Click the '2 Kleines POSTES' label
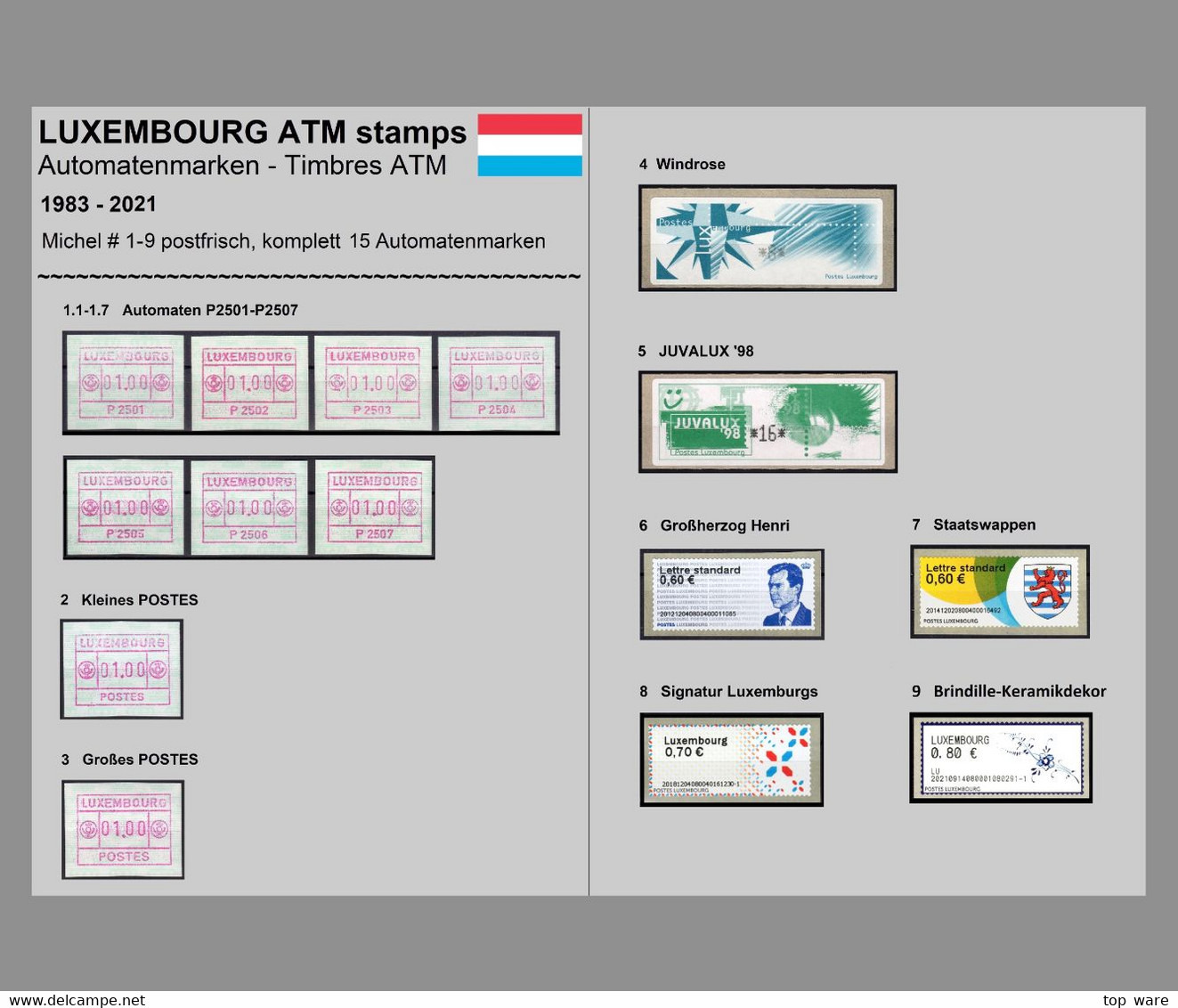 (x=129, y=600)
